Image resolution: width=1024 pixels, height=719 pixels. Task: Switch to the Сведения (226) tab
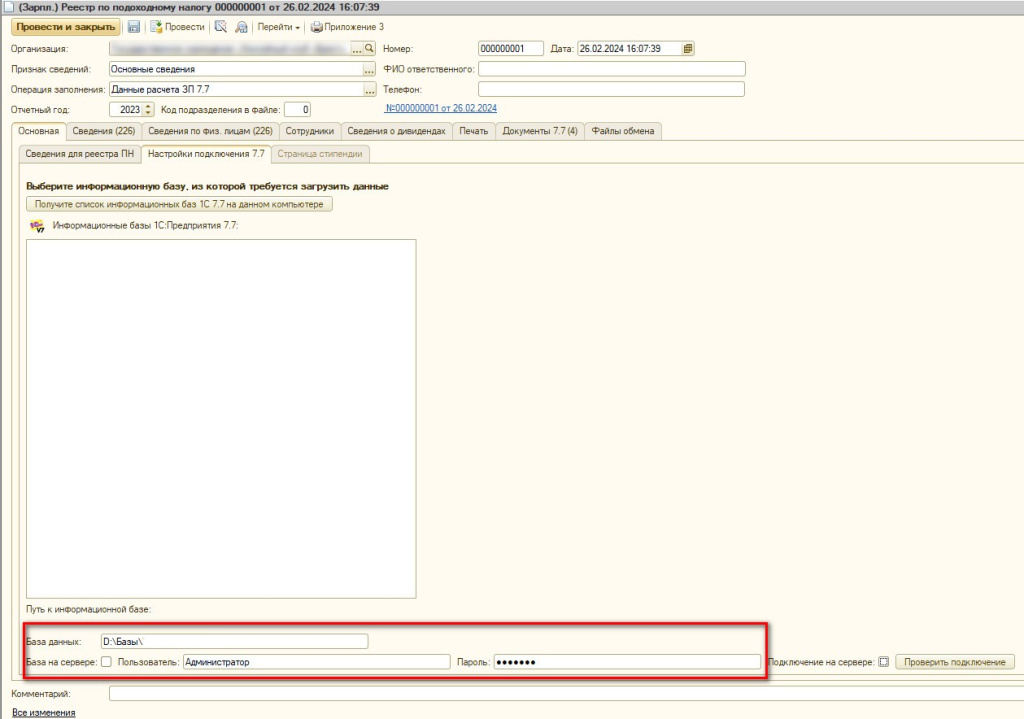[x=105, y=131]
